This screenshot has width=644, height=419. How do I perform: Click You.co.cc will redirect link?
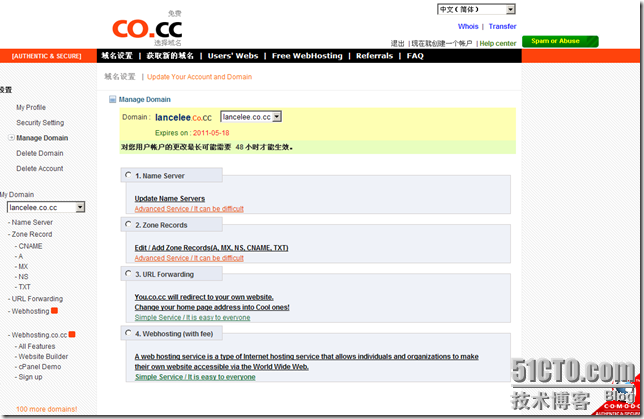coord(204,297)
